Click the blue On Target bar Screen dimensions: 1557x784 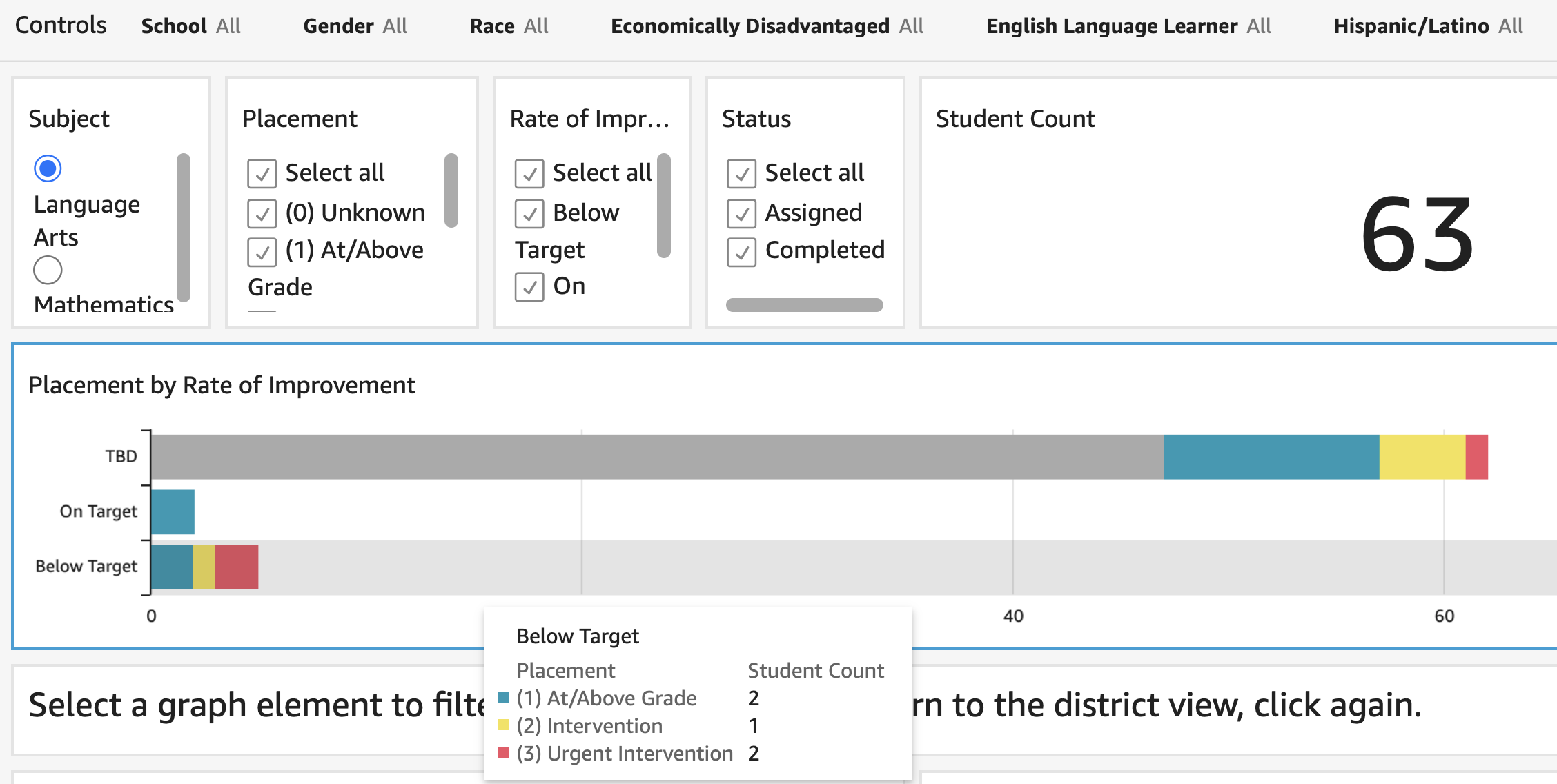point(173,512)
